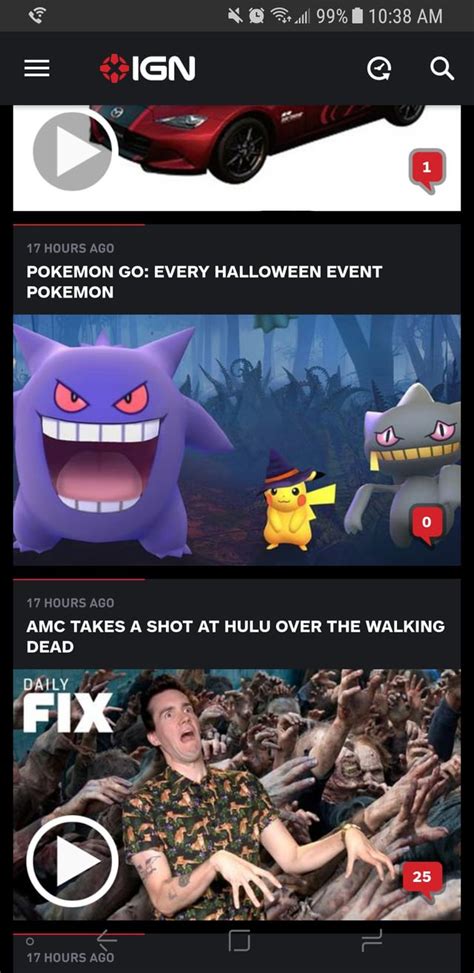Tap Android home navigation button
This screenshot has width=474, height=973.
click(238, 942)
